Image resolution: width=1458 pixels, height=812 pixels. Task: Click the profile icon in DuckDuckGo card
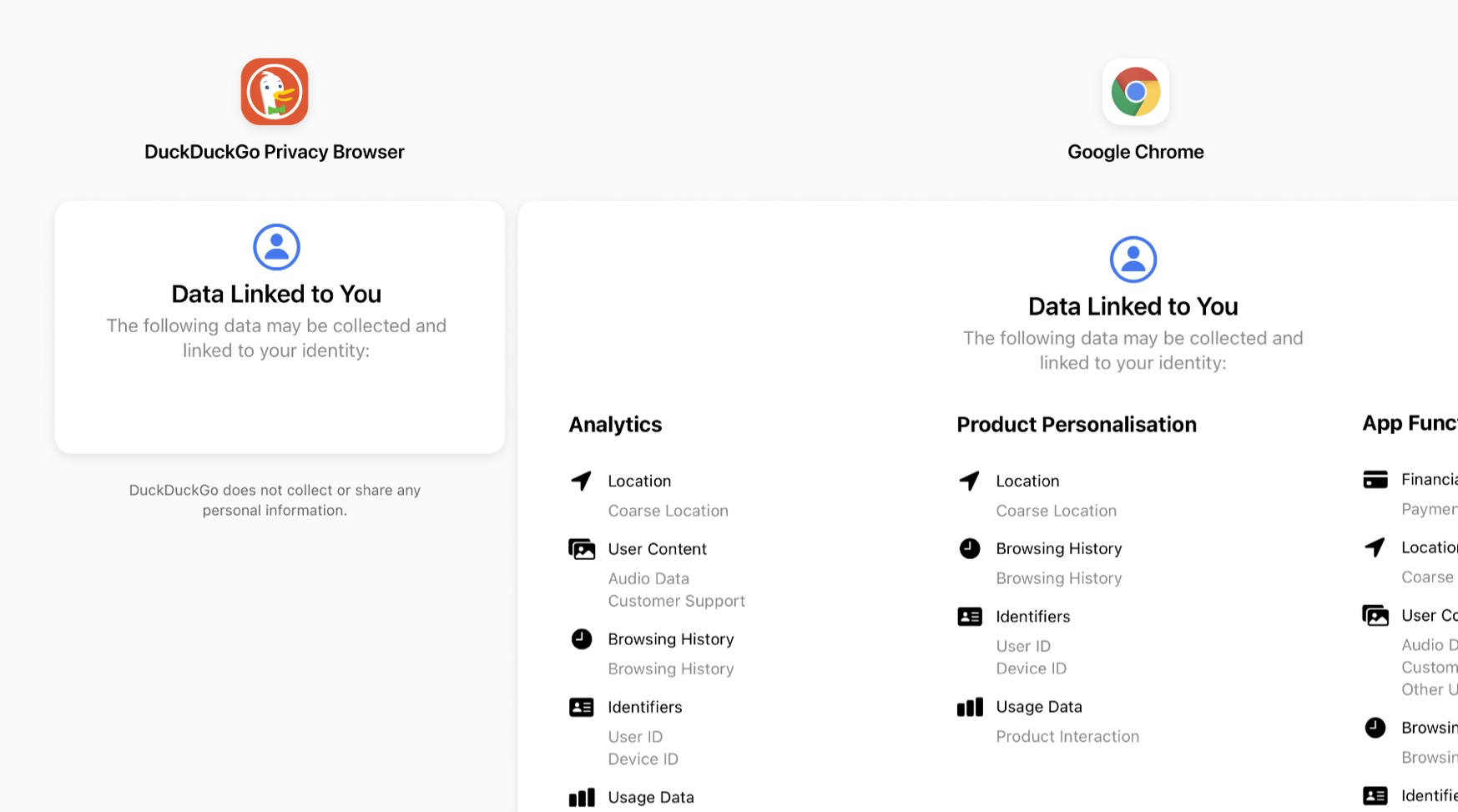(276, 247)
